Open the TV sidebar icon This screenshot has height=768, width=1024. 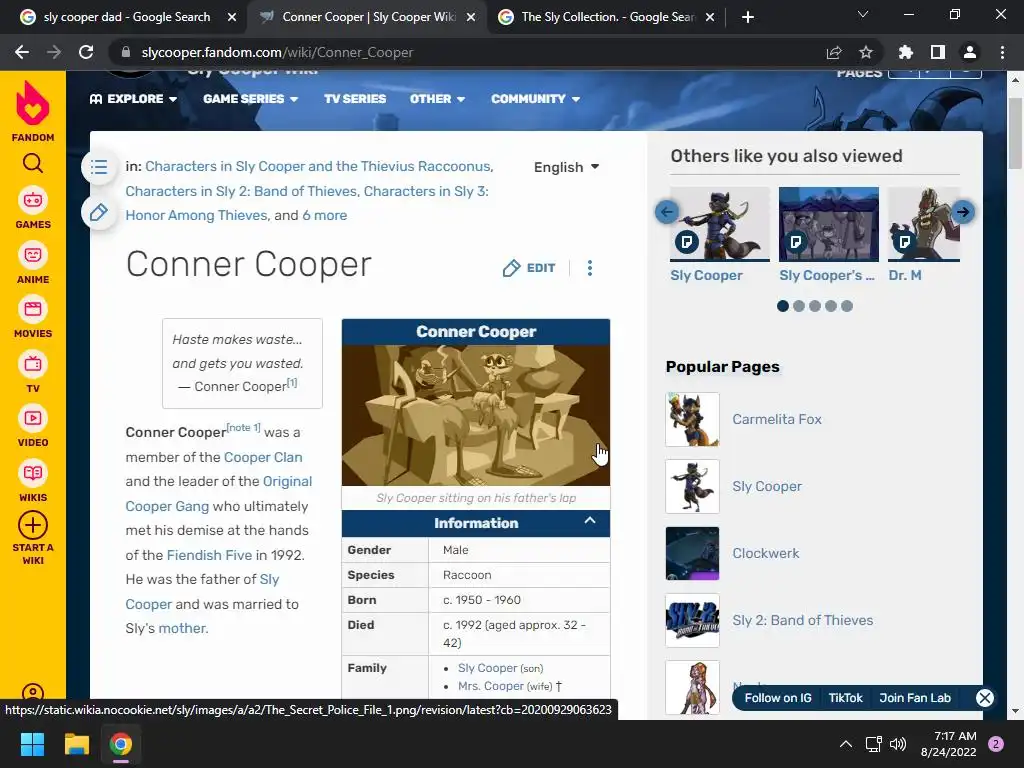(x=33, y=364)
